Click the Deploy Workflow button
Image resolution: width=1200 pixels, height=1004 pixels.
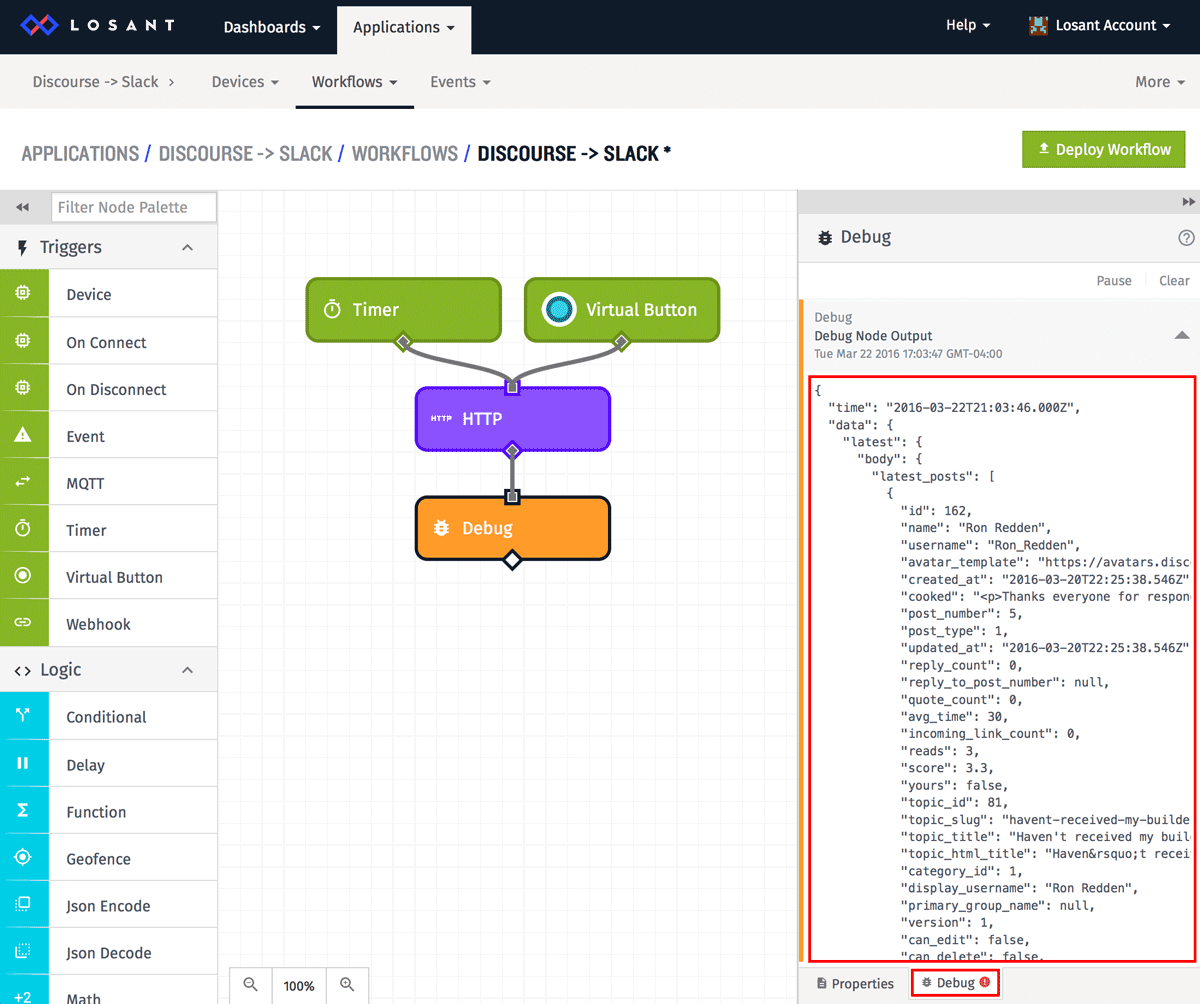pos(1104,149)
